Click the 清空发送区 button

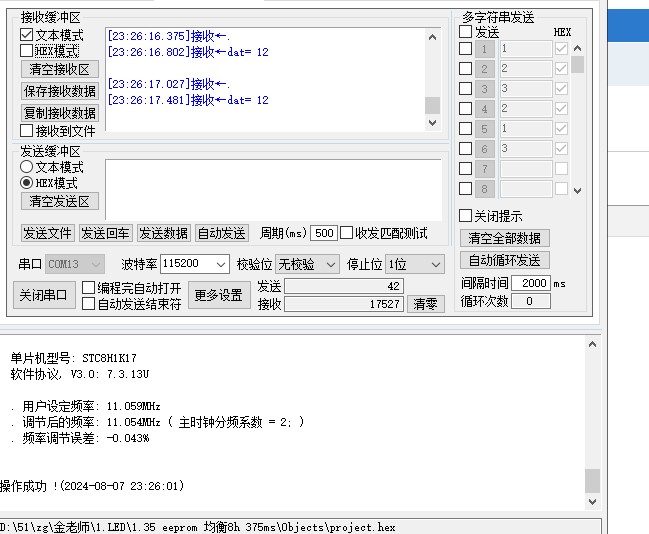[60, 201]
